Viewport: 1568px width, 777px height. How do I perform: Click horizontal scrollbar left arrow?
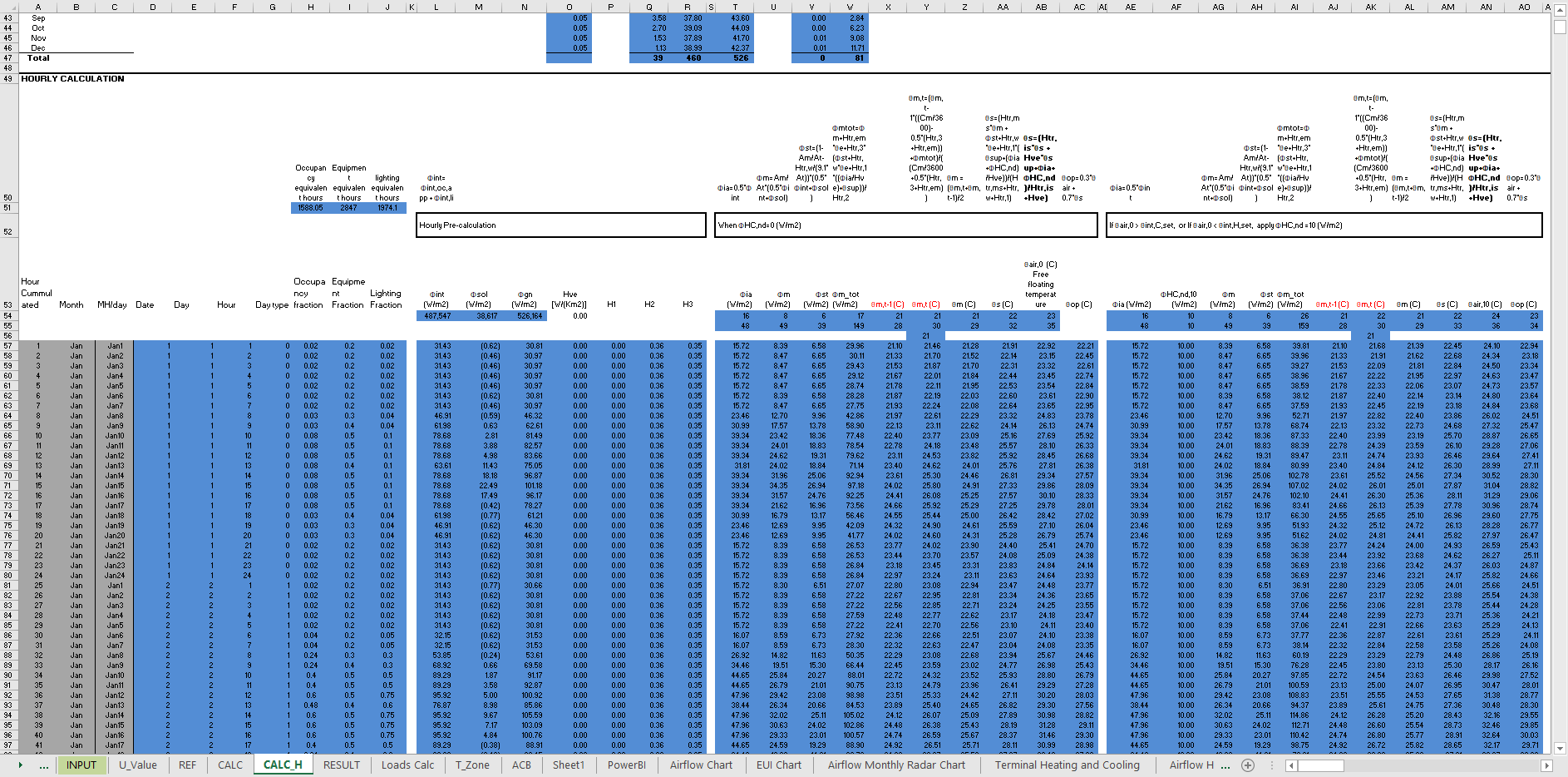click(1290, 765)
